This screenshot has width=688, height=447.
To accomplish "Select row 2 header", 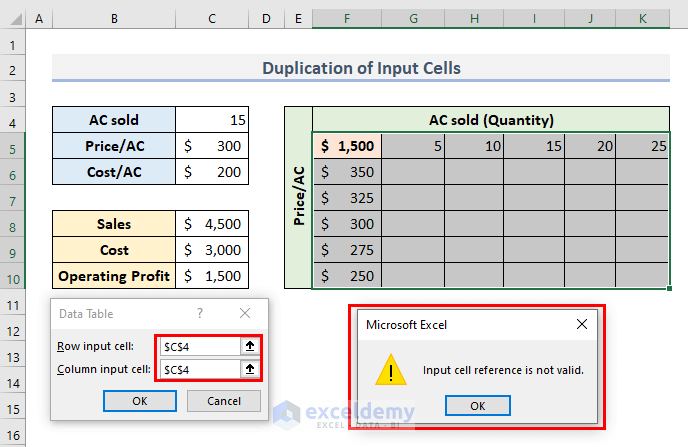I will tap(13, 70).
